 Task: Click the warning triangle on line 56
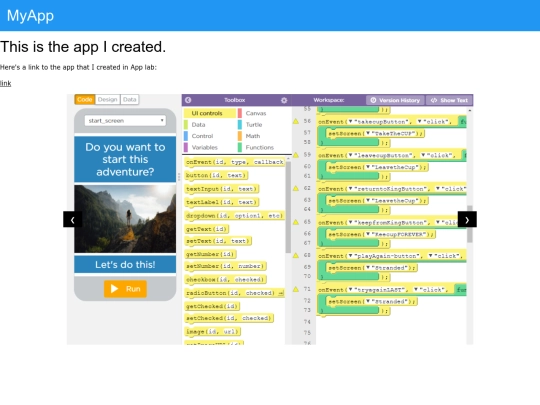[296, 121]
